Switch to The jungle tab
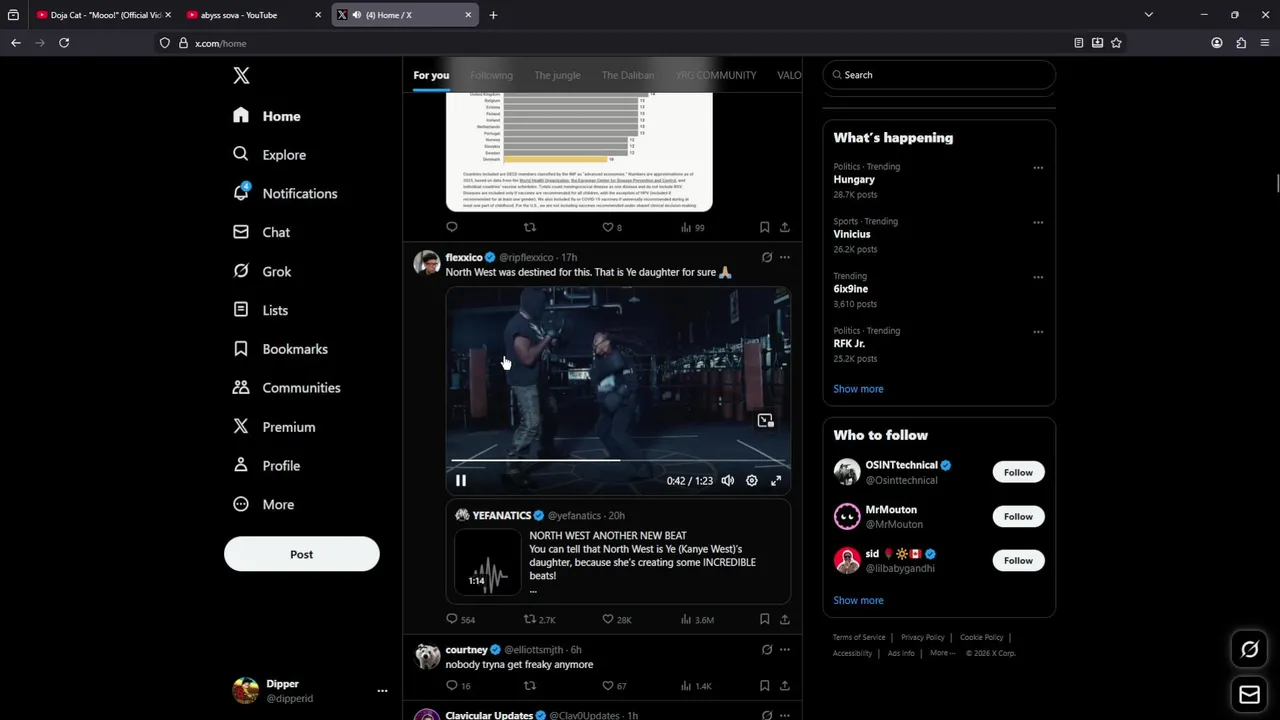 click(x=557, y=75)
